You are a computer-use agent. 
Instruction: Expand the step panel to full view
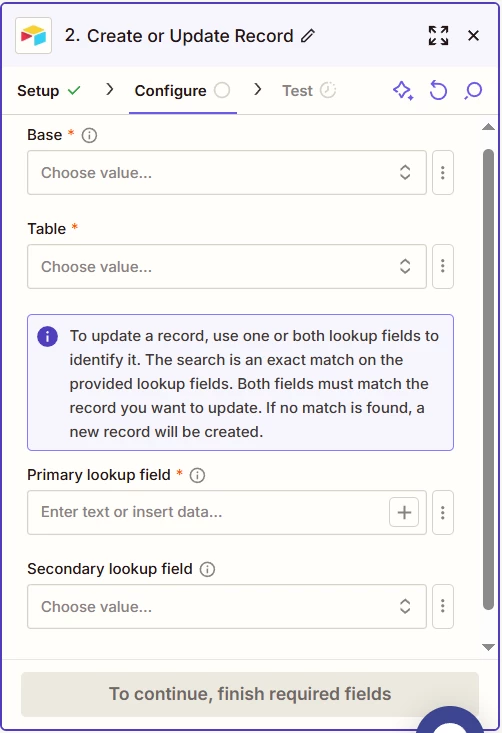(x=438, y=36)
